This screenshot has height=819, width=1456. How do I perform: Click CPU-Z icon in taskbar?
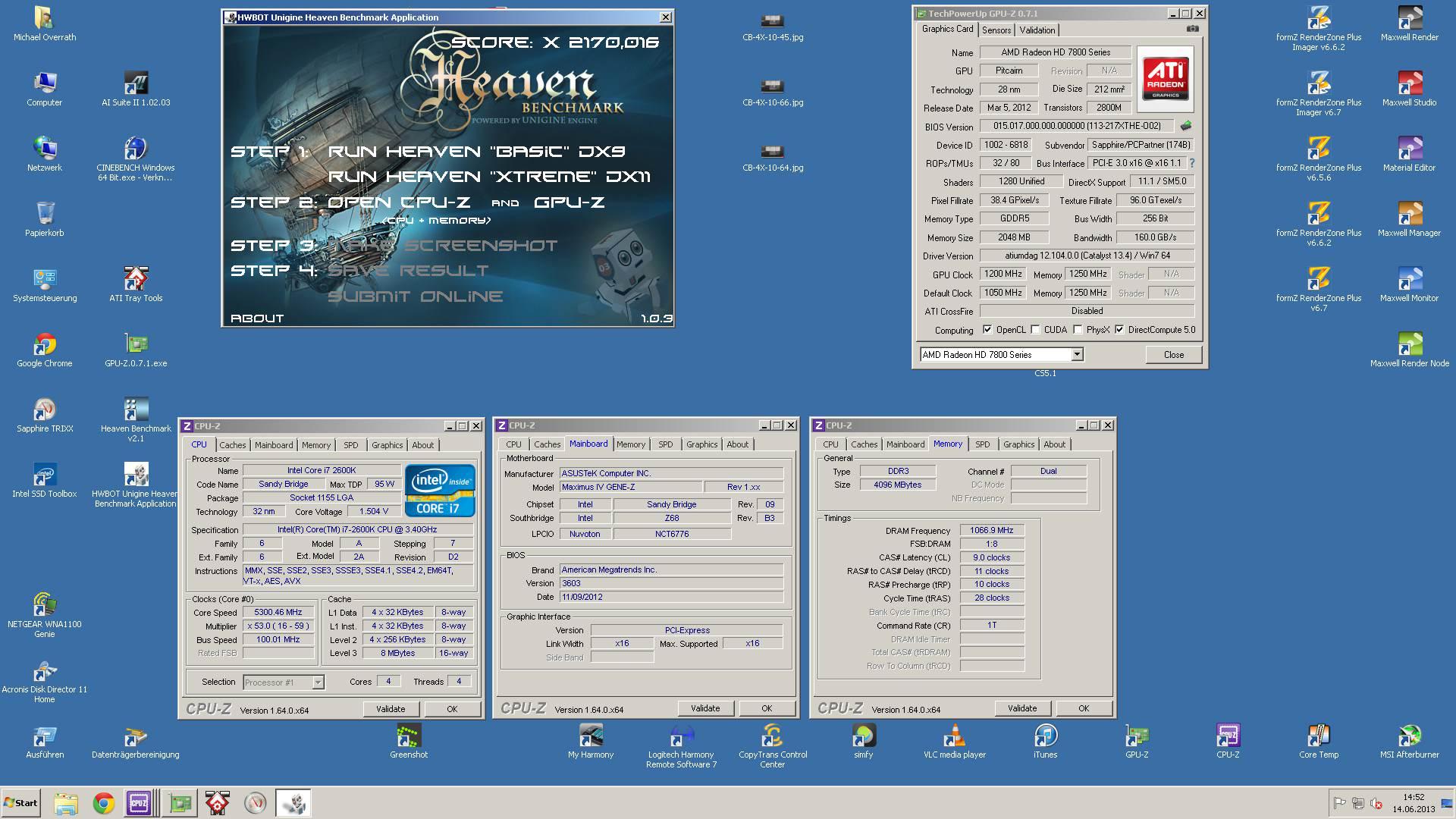tap(139, 803)
